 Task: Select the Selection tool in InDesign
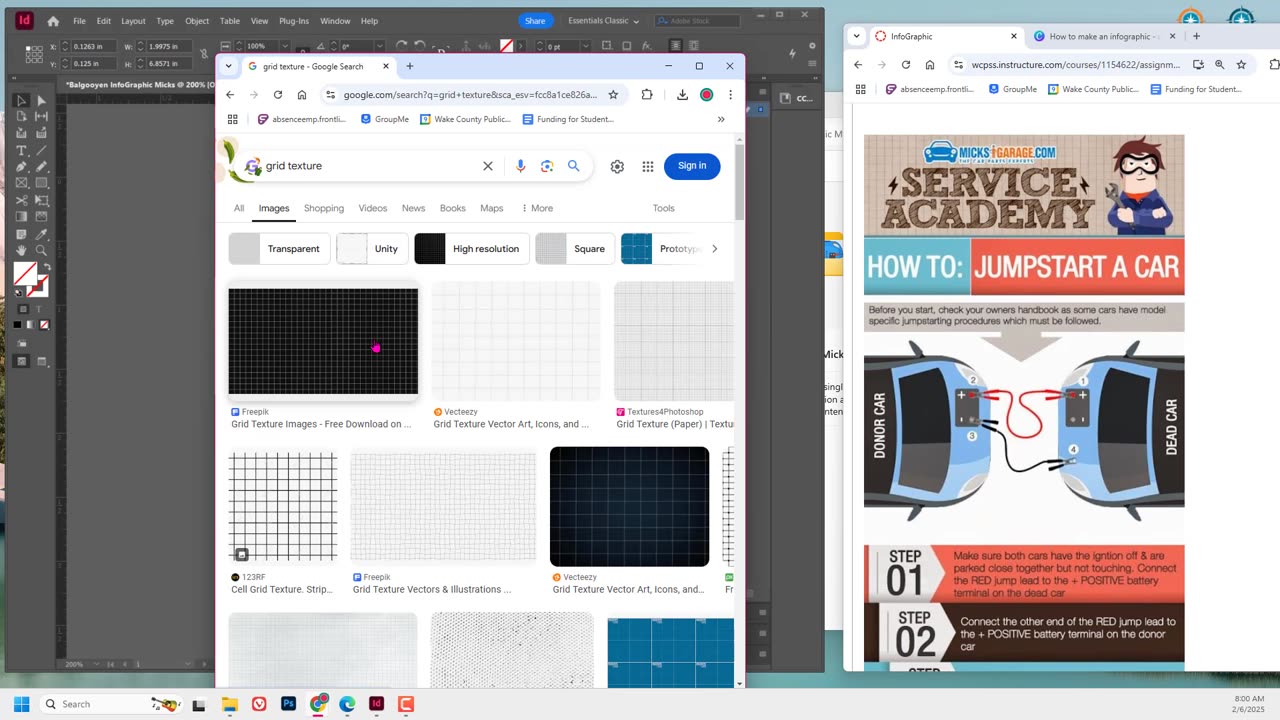coord(21,100)
